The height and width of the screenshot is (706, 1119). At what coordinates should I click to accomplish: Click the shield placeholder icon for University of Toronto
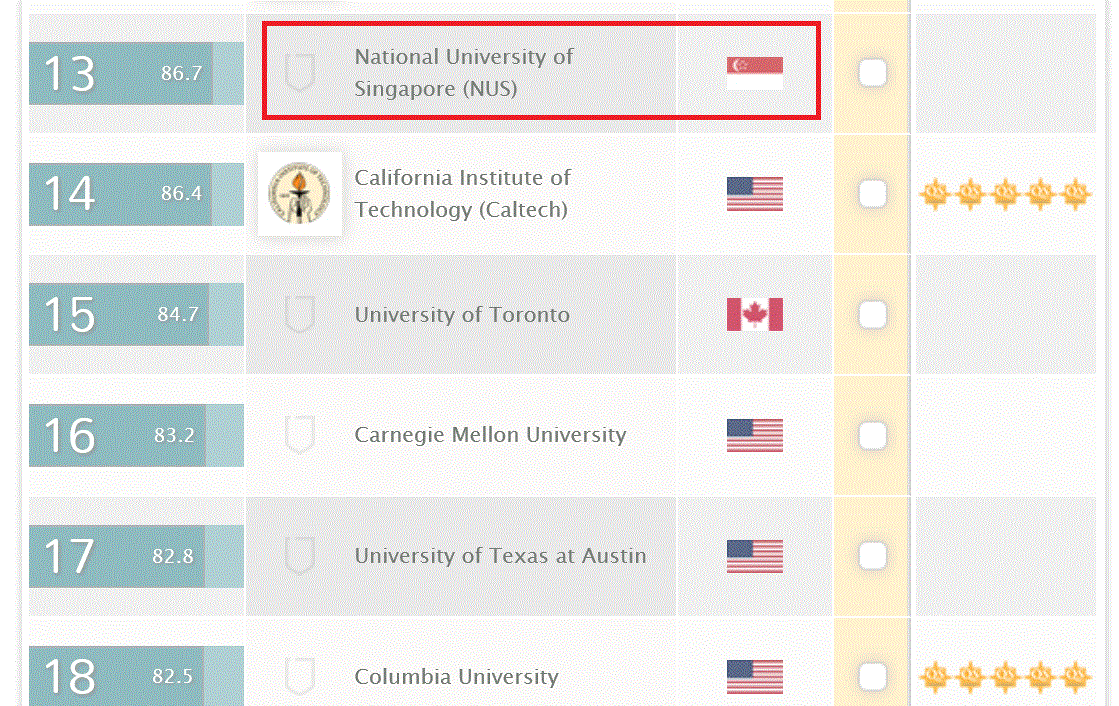coord(298,313)
